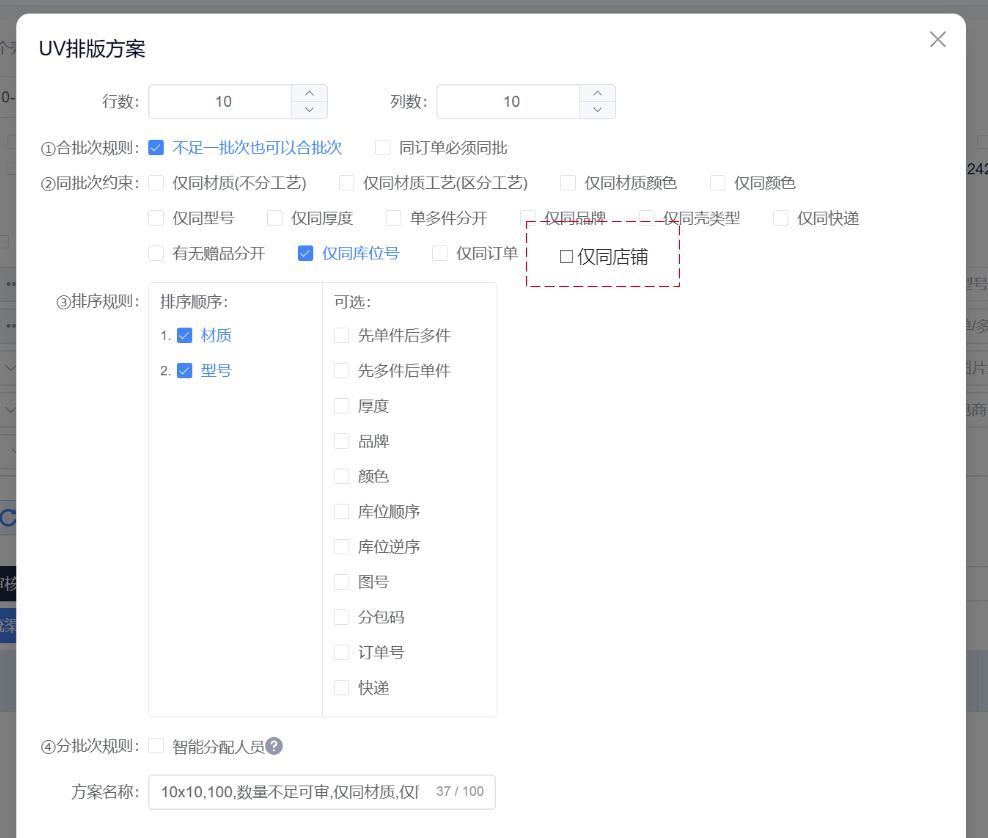988x838 pixels.
Task: Uncheck 不足一批次也可以合批次 option
Action: [x=156, y=148]
